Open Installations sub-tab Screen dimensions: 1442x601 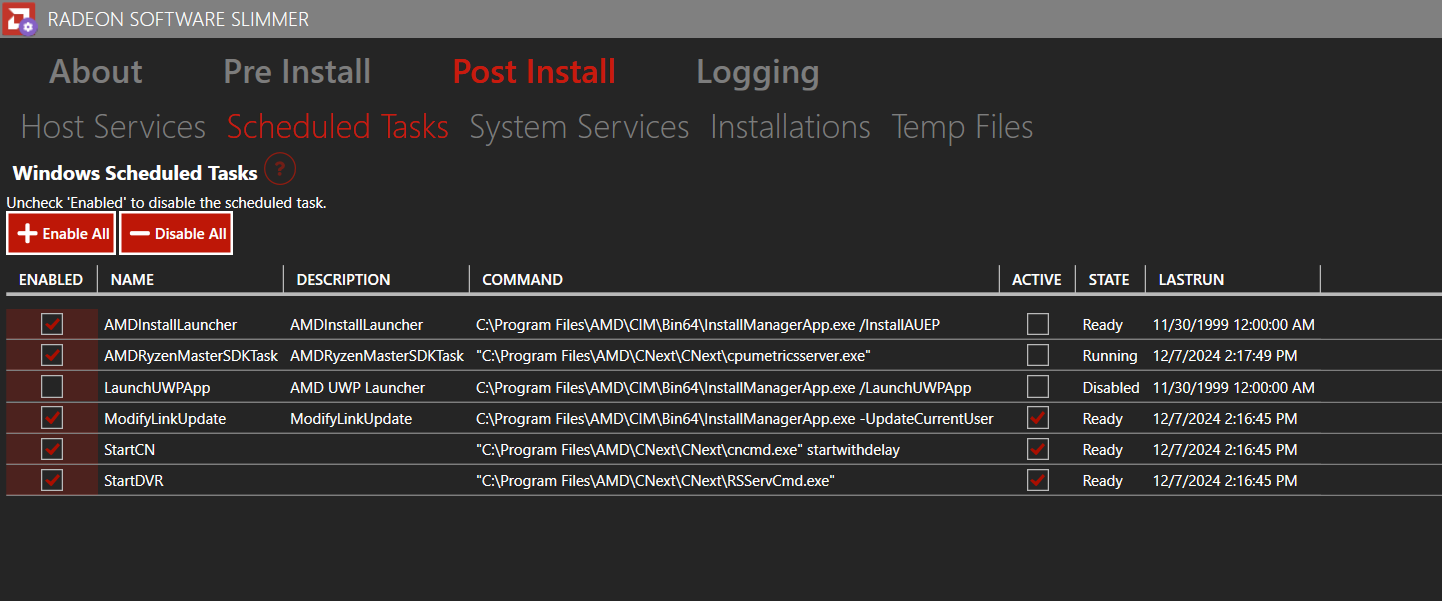pos(790,127)
